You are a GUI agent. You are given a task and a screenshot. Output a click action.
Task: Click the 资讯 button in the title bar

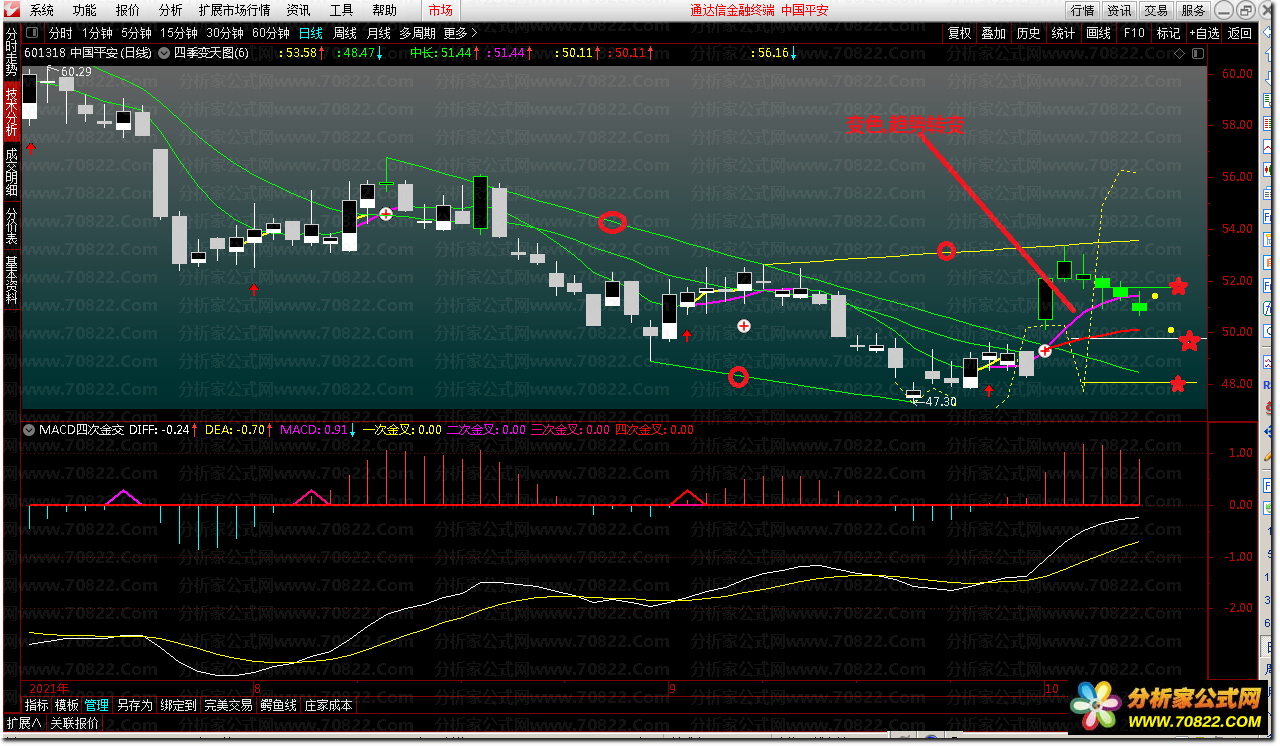pos(1119,10)
